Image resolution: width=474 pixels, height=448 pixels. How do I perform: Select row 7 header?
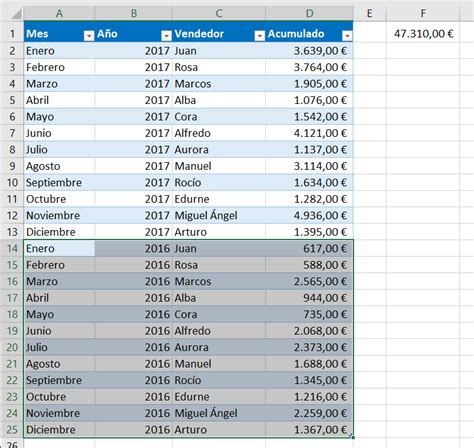(x=12, y=133)
